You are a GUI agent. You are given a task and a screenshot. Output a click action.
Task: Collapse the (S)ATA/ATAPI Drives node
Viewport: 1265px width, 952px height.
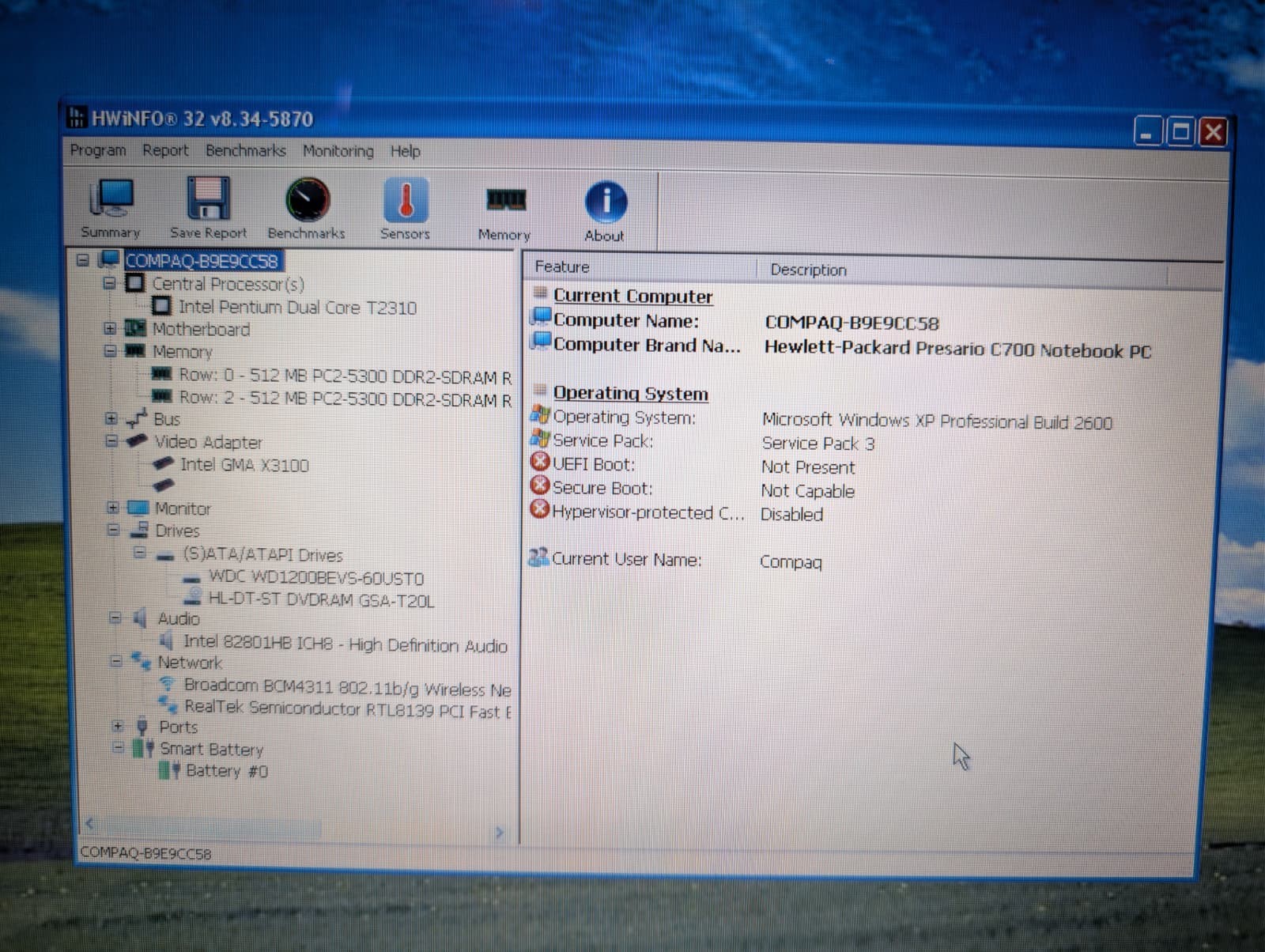tap(140, 553)
